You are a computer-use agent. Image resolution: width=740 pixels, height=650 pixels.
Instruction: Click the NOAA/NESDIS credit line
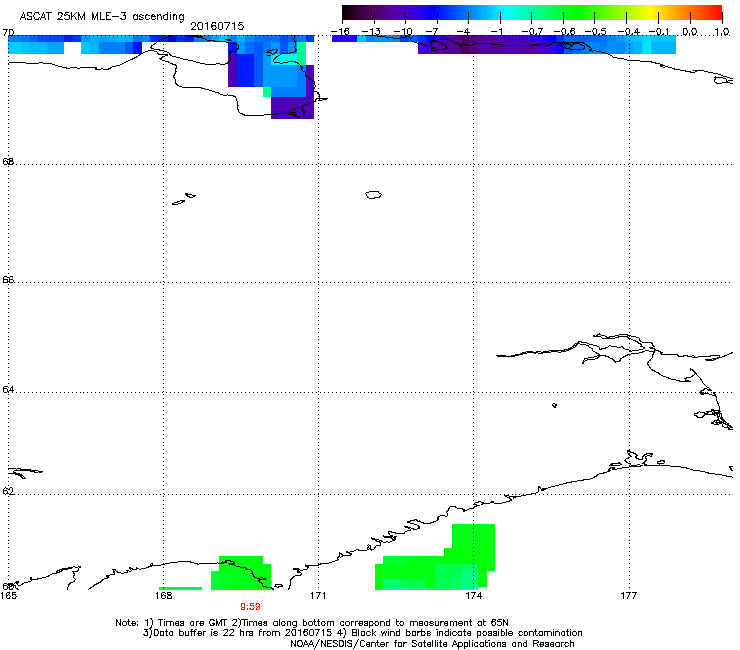point(432,643)
